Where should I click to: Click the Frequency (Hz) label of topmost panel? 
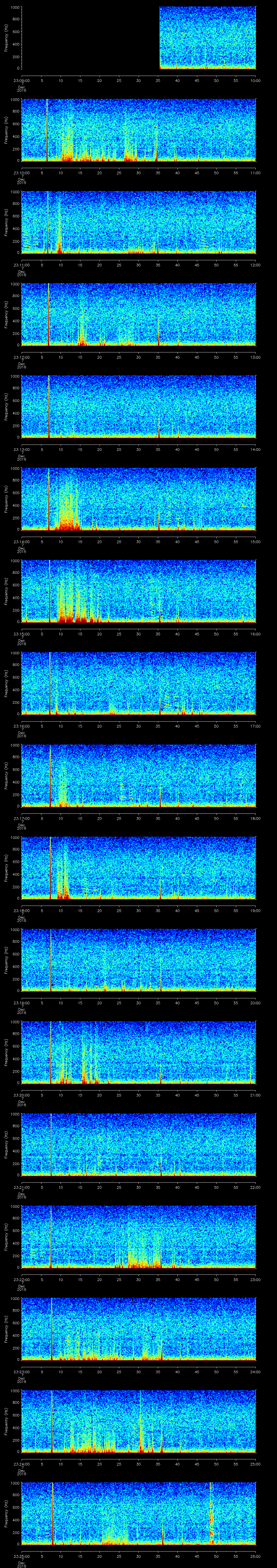(6, 38)
